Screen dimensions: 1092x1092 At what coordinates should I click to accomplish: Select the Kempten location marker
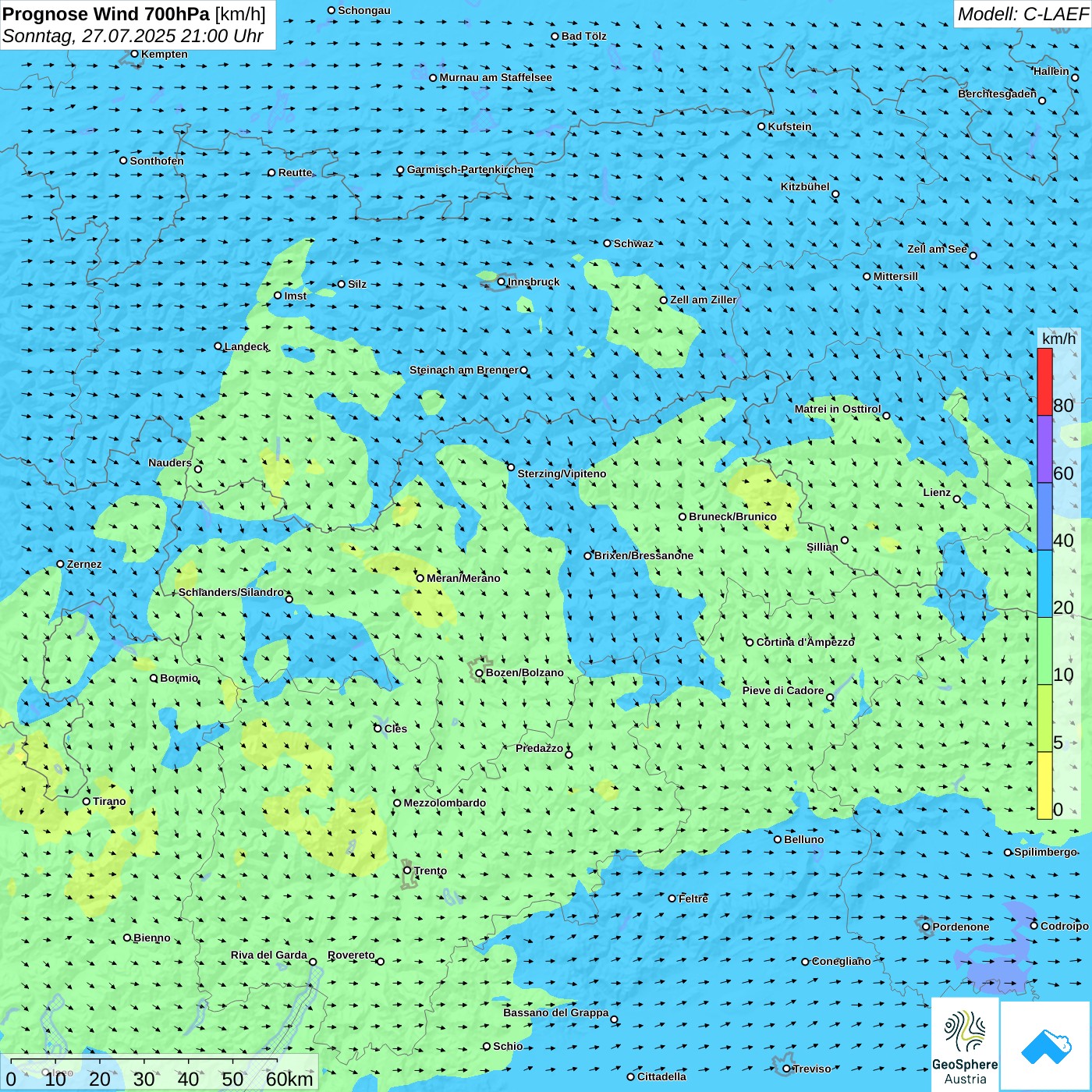pyautogui.click(x=134, y=54)
